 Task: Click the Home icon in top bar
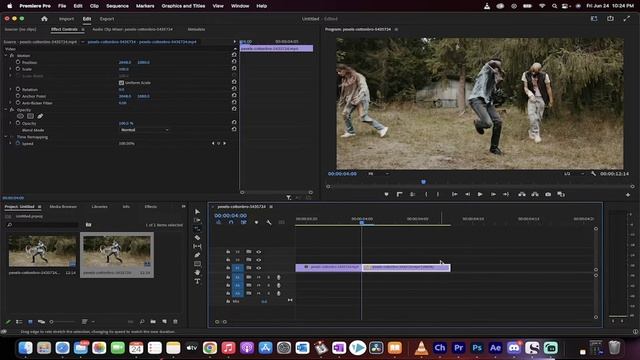[x=44, y=19]
